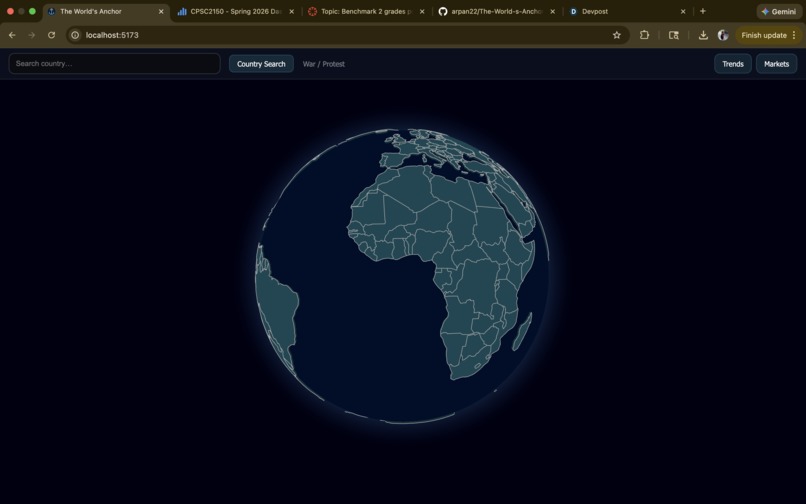Click Madagascar on the globe
Viewport: 806px width, 504px height.
click(x=522, y=332)
